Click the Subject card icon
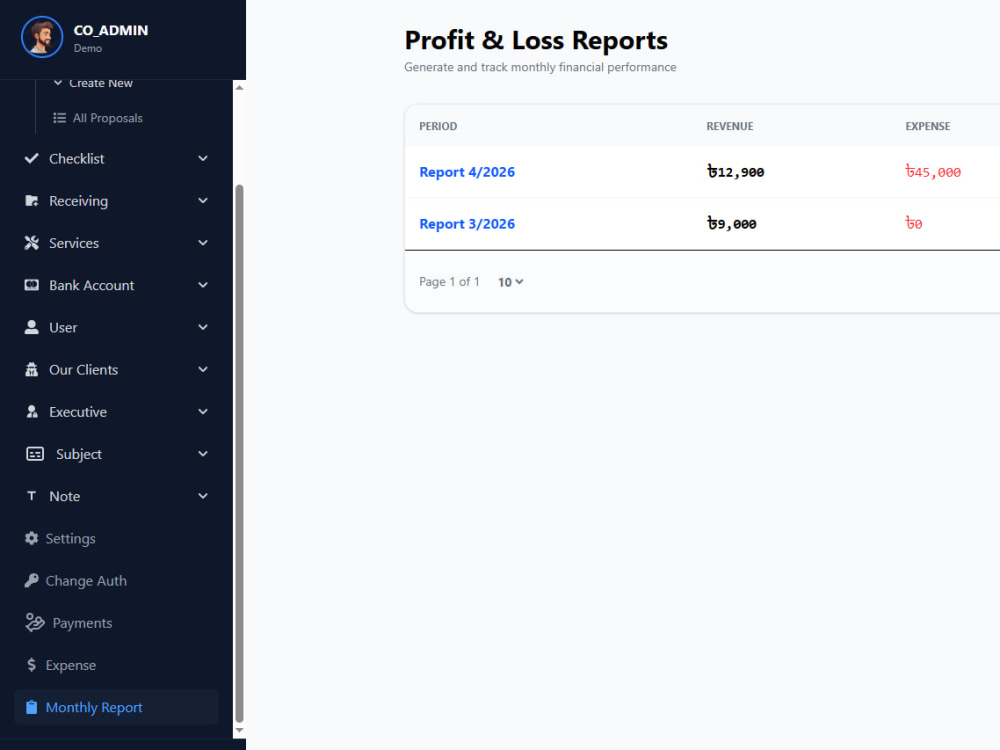1000x750 pixels. (x=34, y=454)
